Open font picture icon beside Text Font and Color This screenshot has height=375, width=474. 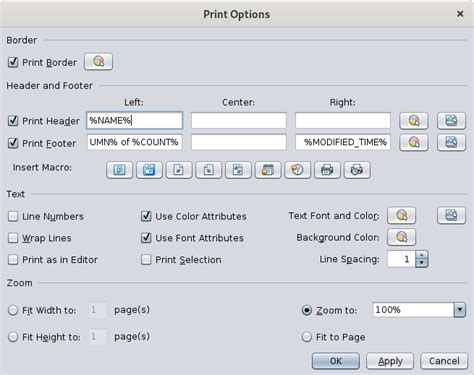pos(451,216)
